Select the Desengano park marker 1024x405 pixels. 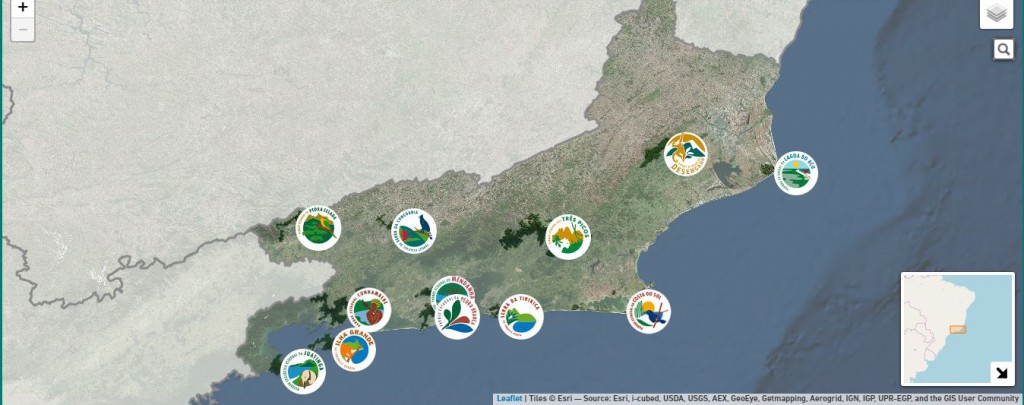click(x=686, y=154)
